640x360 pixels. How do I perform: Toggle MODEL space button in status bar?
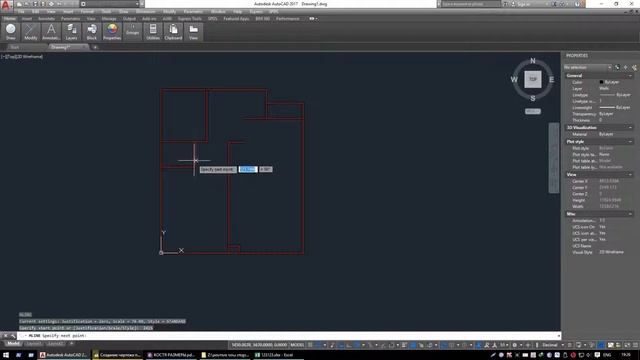pos(297,345)
